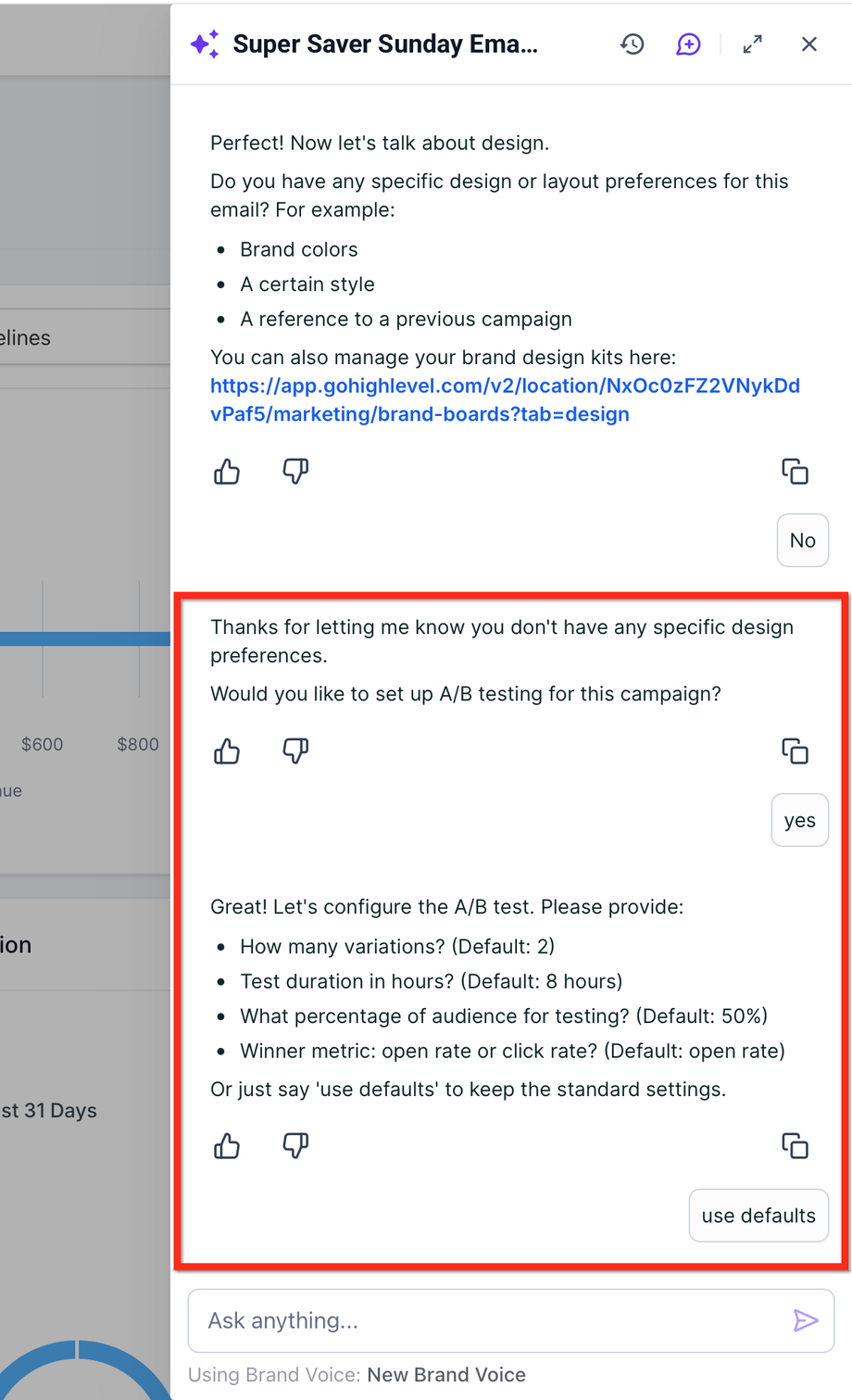Click the AI sparkle icon in header
The image size is (852, 1400).
[x=205, y=44]
